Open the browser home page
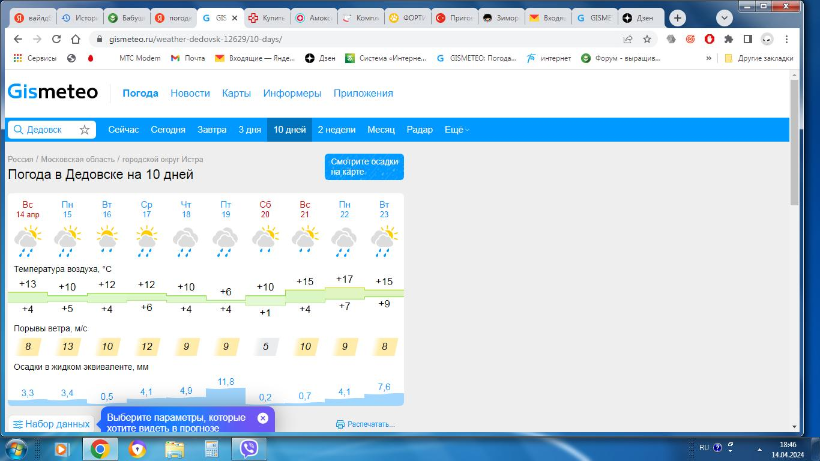 point(76,39)
